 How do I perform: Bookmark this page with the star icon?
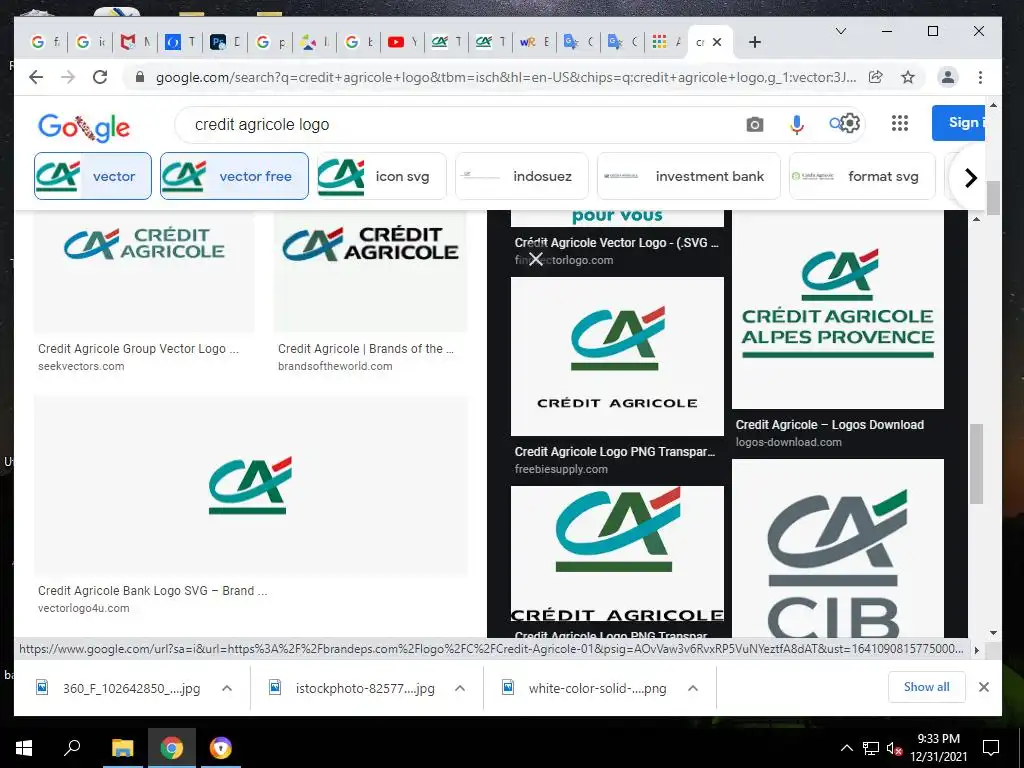tap(908, 77)
